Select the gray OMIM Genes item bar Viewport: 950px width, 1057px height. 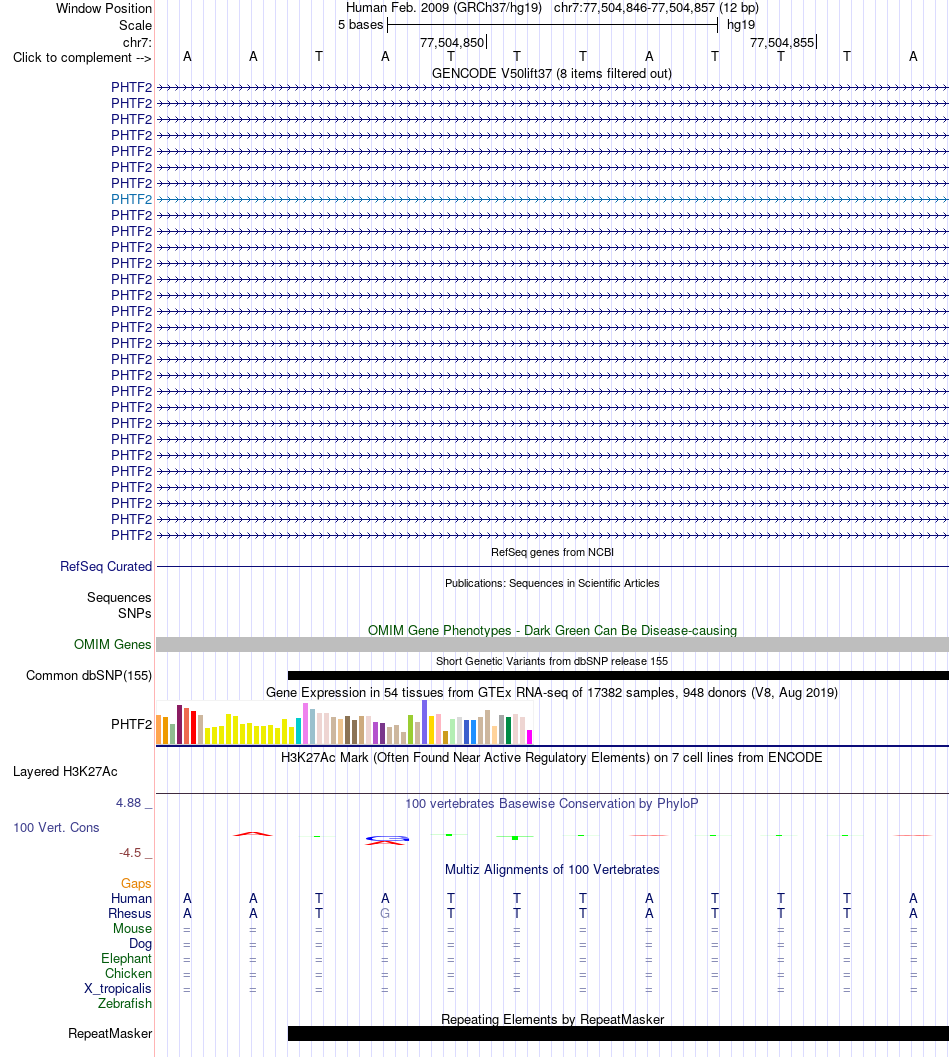(x=552, y=644)
